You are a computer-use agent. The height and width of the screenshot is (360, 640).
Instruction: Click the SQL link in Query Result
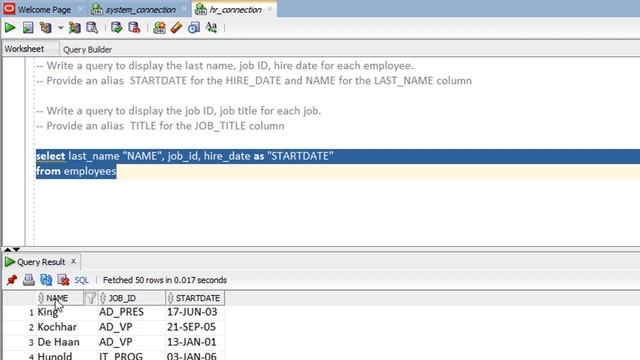81,280
